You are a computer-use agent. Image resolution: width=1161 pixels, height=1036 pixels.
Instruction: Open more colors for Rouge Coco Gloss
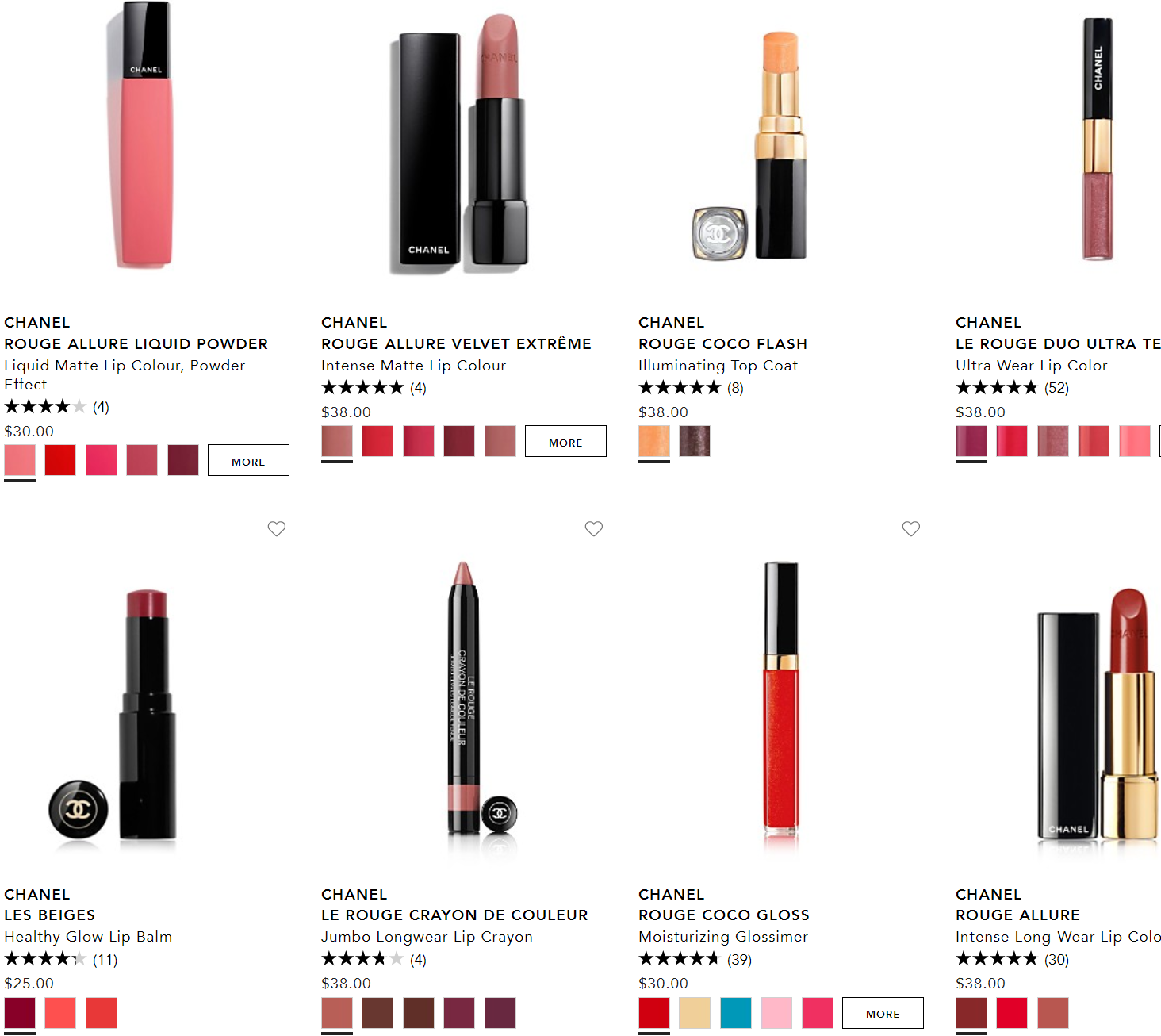coord(883,1013)
